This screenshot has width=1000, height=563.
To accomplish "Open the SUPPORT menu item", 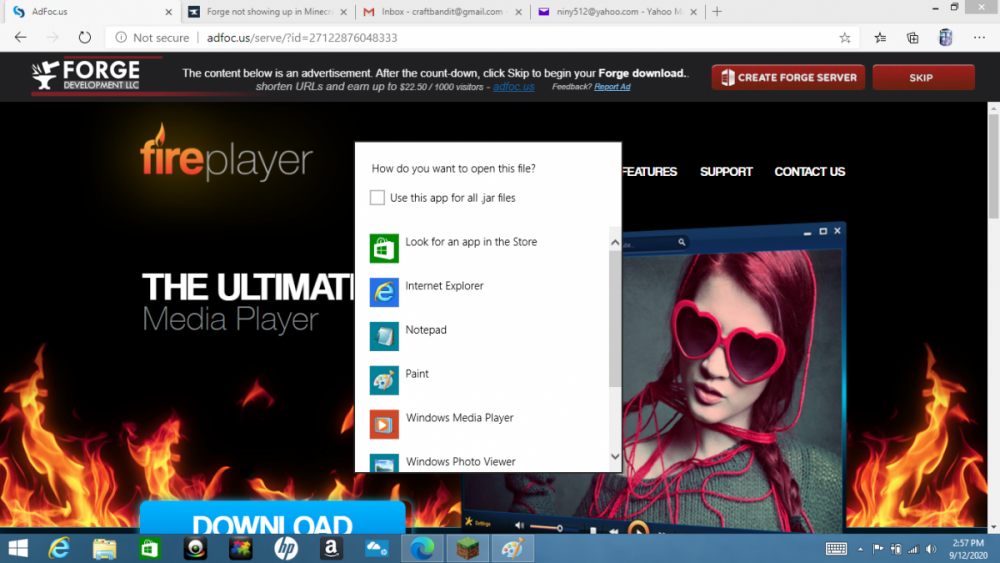I will [x=726, y=172].
